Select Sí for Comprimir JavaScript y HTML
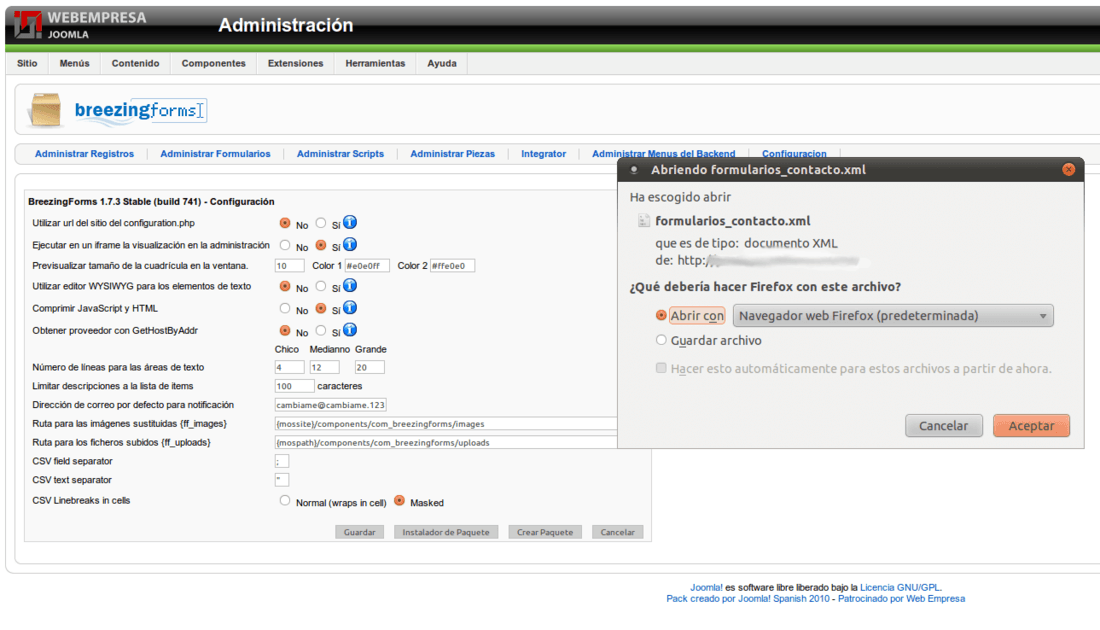This screenshot has height=630, width=1100. click(x=321, y=308)
